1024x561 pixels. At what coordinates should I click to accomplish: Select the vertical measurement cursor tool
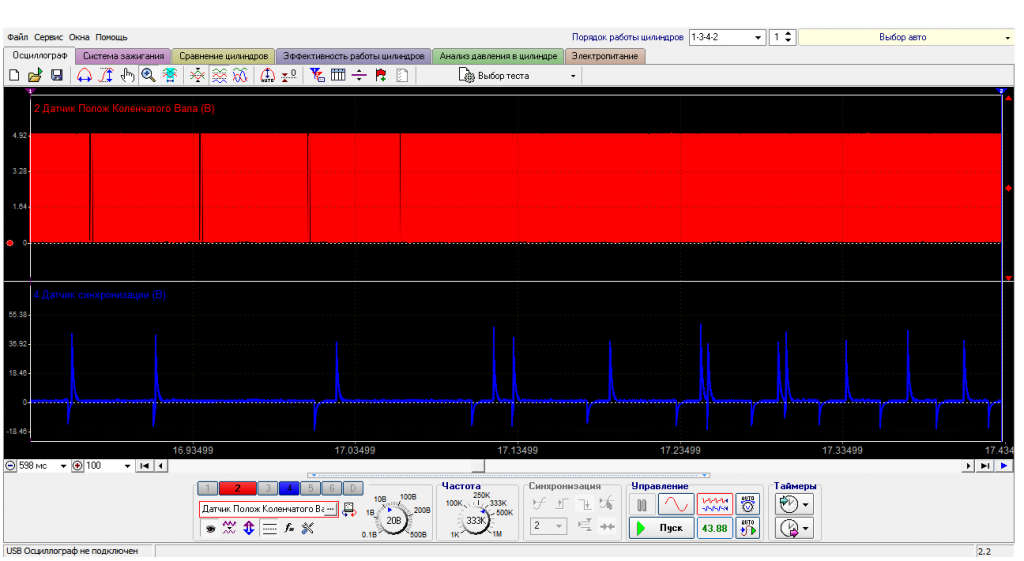pyautogui.click(x=106, y=76)
